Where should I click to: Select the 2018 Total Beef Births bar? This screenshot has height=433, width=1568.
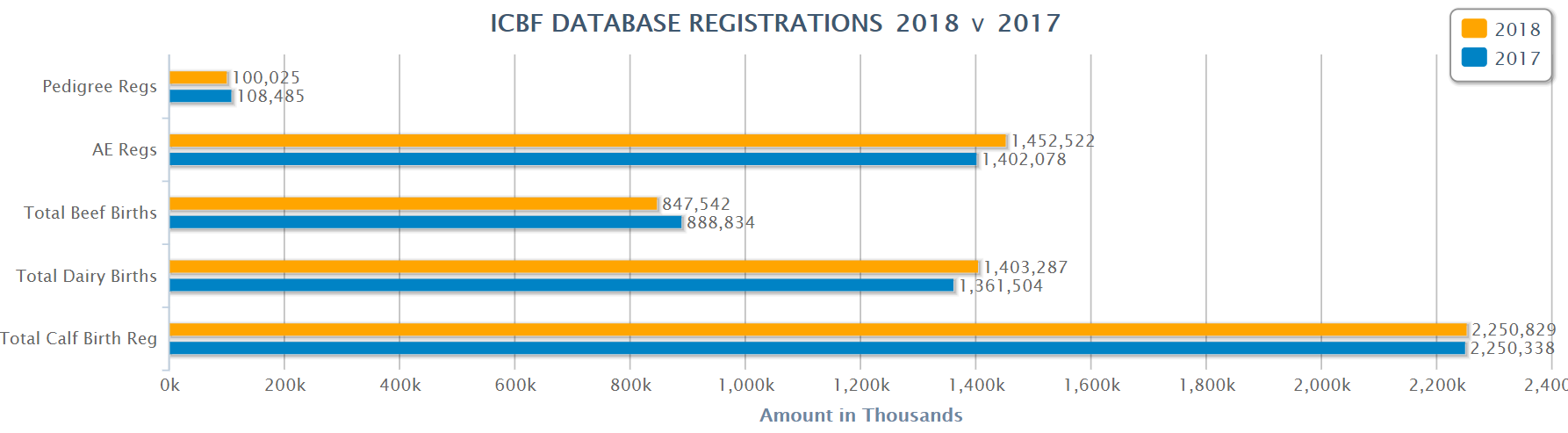click(x=413, y=204)
